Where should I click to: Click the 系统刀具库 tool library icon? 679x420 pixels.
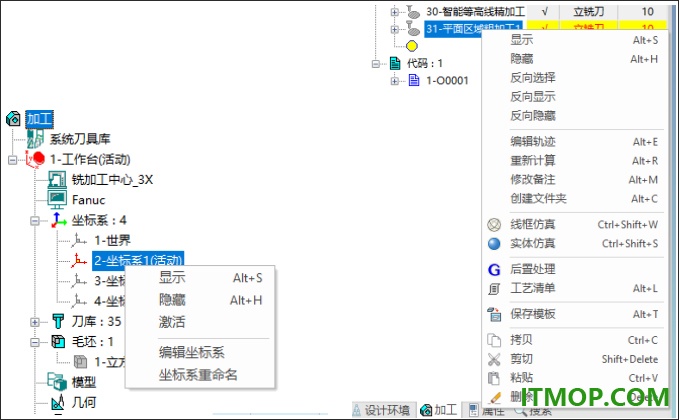click(36, 139)
